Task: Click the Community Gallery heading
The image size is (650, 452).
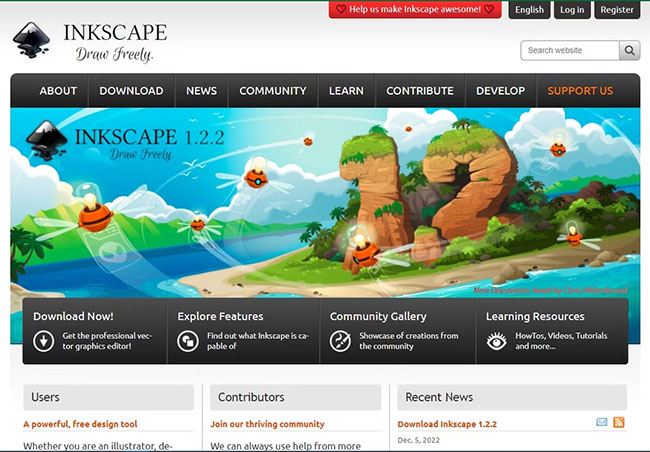Action: click(x=378, y=316)
